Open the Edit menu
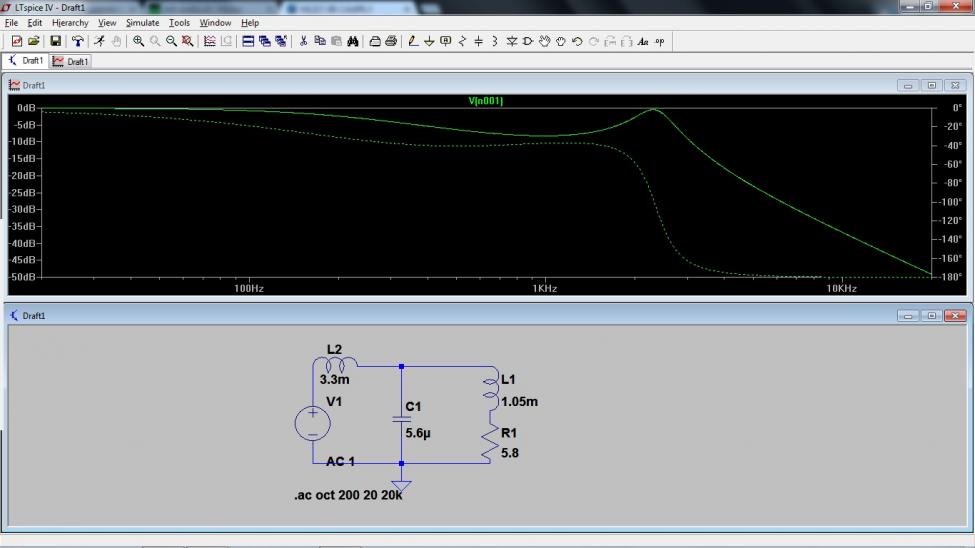Viewport: 975px width, 548px height. [35, 22]
